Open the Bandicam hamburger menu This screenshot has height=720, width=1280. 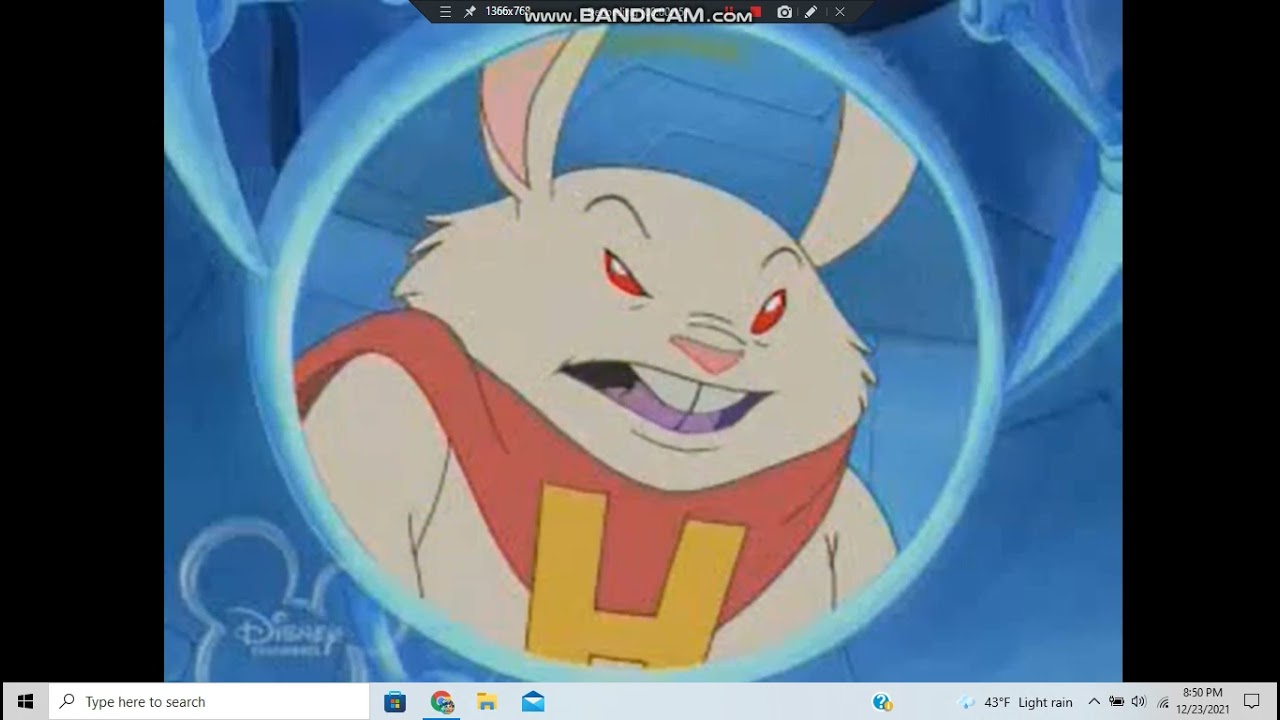(x=446, y=12)
